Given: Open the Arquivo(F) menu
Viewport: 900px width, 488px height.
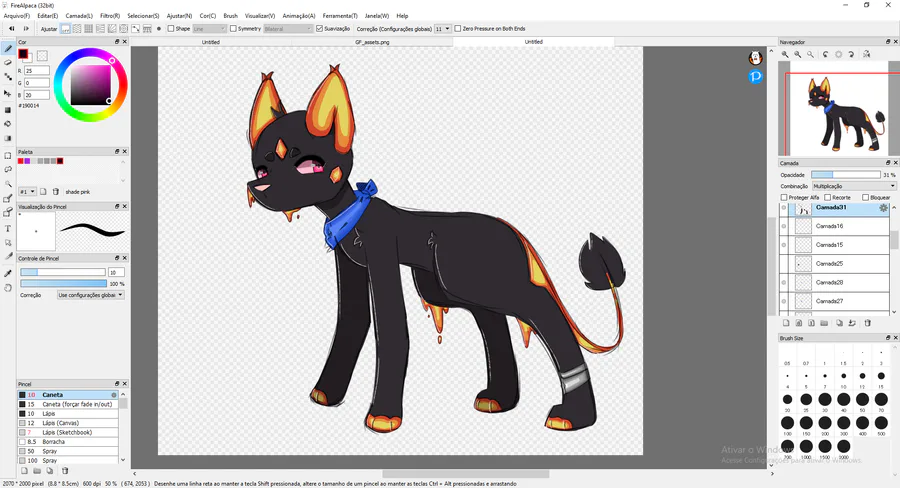Looking at the screenshot, I should click(x=17, y=16).
